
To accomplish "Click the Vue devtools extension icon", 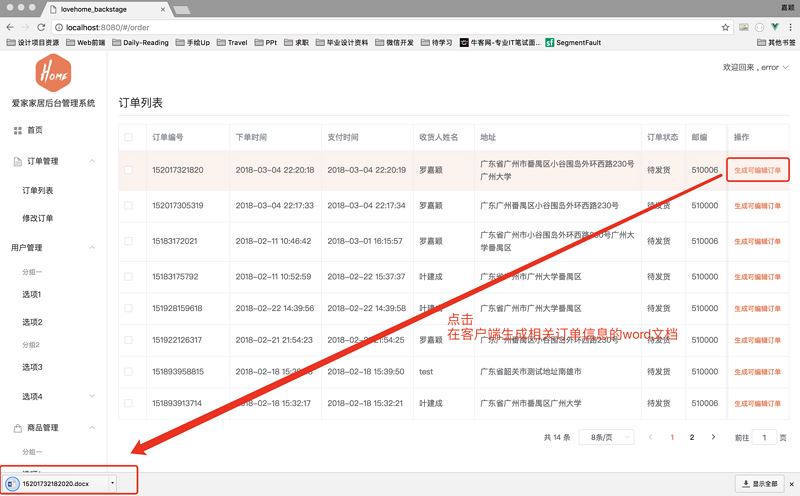I will coord(776,27).
